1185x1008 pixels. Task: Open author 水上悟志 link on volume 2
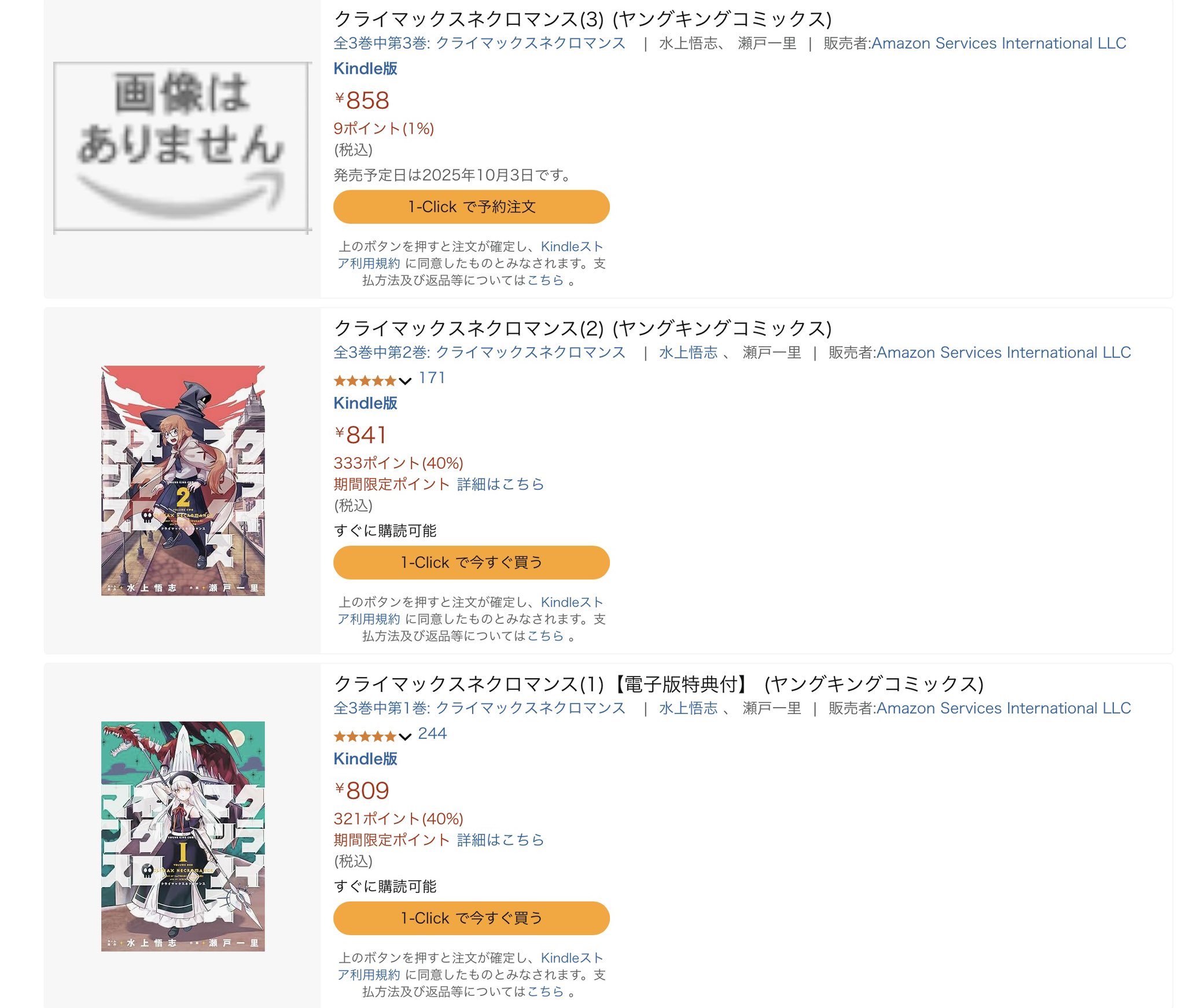[x=688, y=352]
